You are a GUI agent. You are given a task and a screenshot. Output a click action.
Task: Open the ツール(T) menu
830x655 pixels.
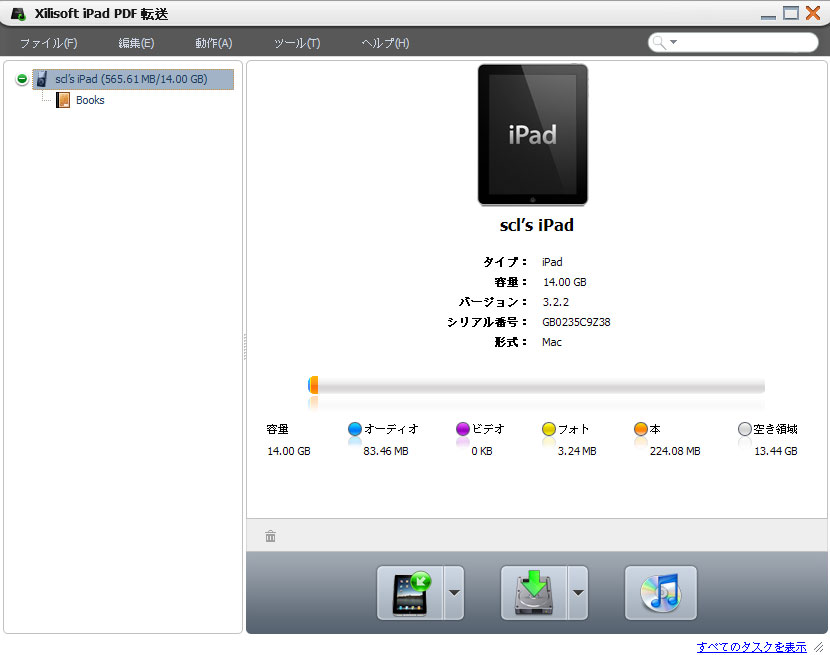pos(297,43)
